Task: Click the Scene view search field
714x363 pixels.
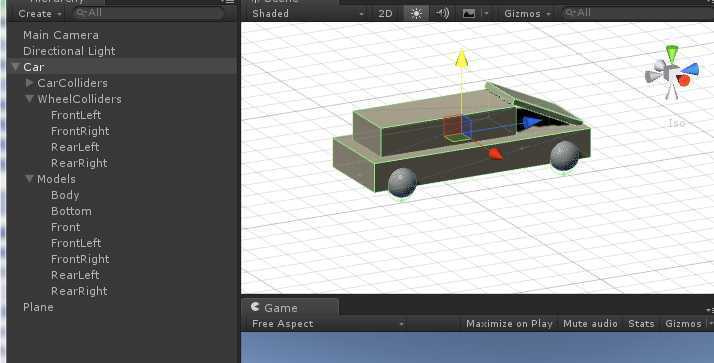Action: point(638,13)
